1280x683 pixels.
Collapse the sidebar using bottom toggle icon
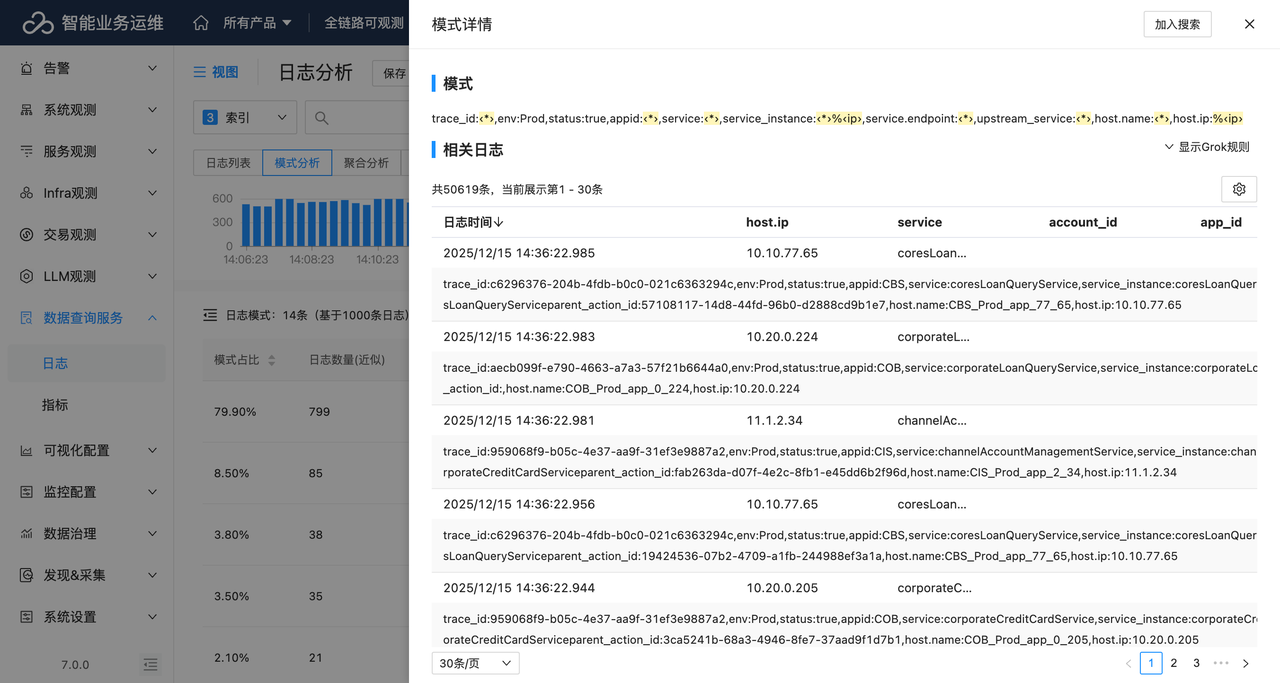pyautogui.click(x=150, y=664)
